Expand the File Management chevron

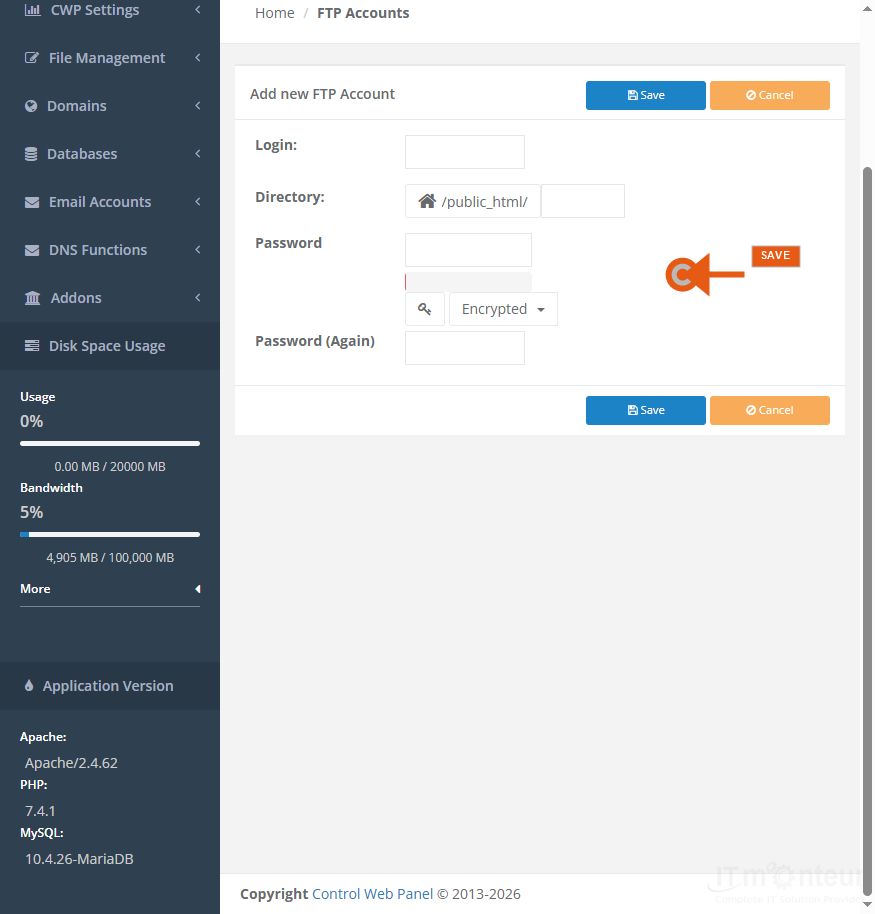[x=198, y=58]
